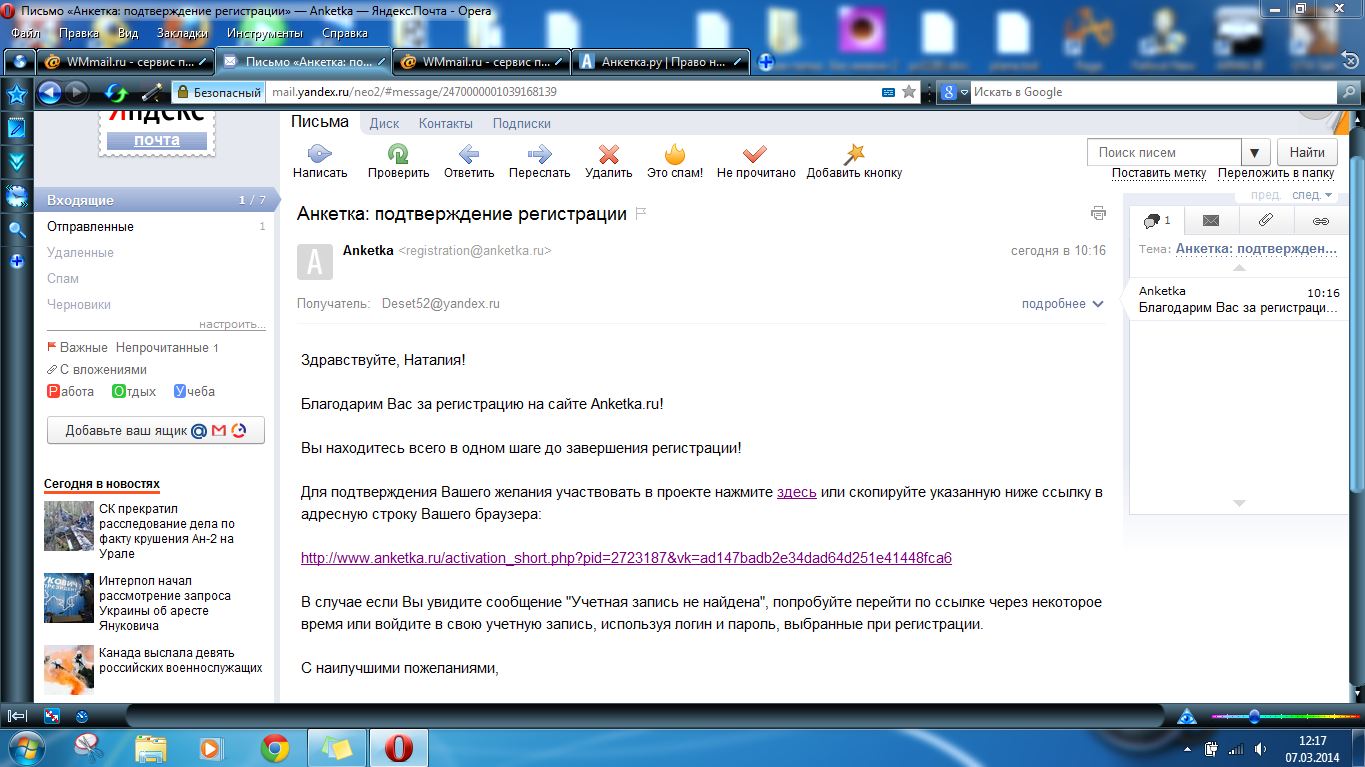The height and width of the screenshot is (767, 1365).
Task: Switch to the first WMmail.ru tab
Action: click(x=126, y=61)
